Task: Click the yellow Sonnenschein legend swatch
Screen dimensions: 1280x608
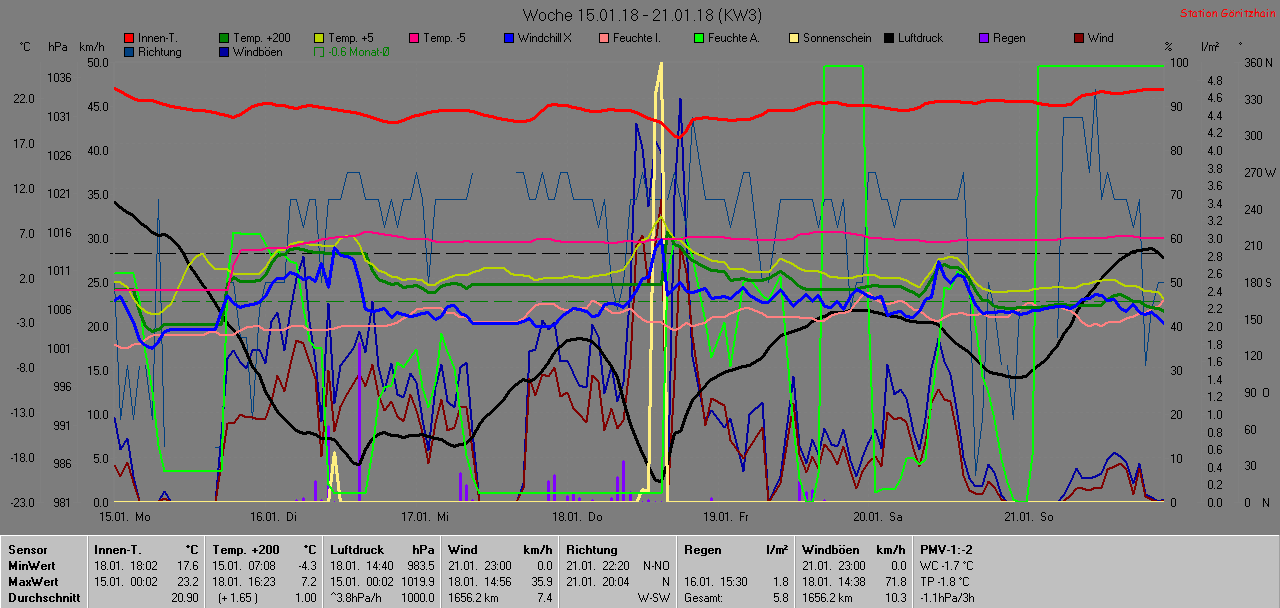Action: [x=794, y=39]
